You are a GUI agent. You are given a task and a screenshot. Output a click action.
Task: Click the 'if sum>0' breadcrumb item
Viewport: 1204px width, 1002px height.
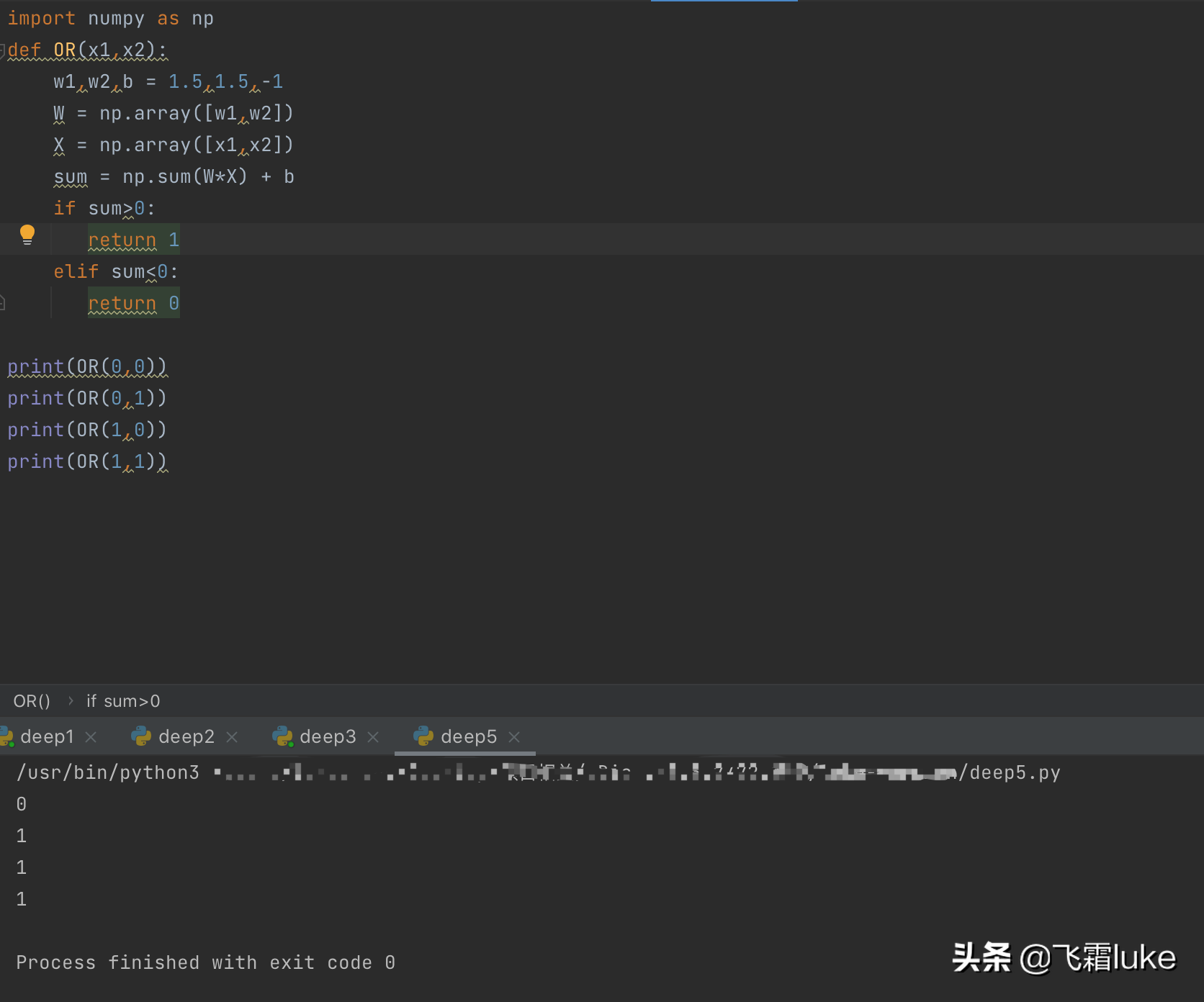(x=123, y=701)
